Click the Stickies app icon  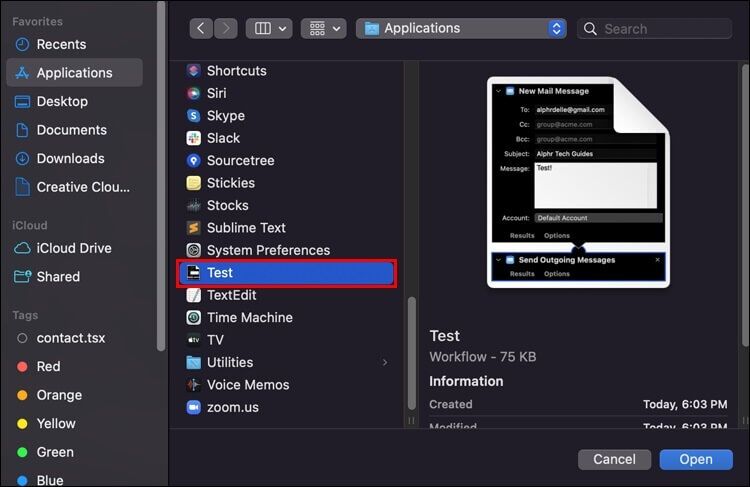click(193, 183)
